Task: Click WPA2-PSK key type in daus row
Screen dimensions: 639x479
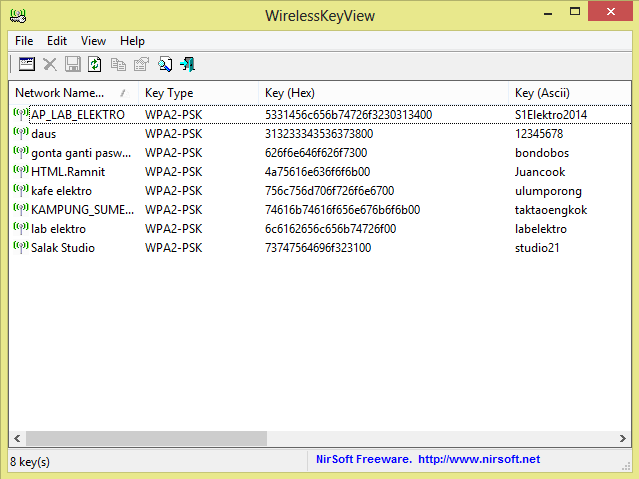Action: [x=174, y=134]
